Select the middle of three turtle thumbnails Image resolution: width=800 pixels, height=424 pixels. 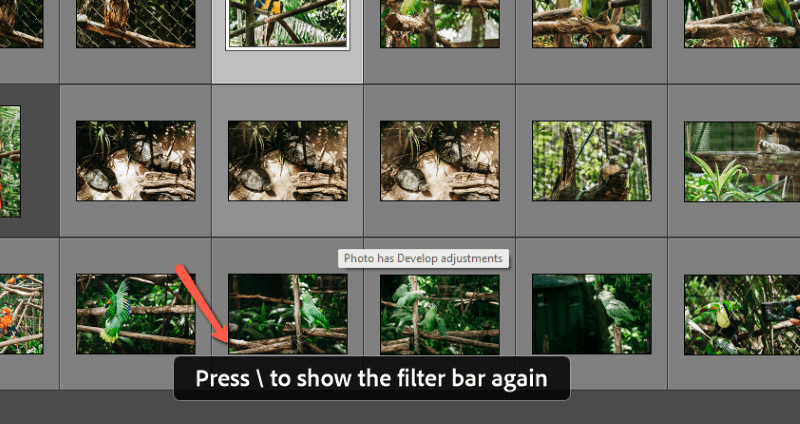[288, 161]
